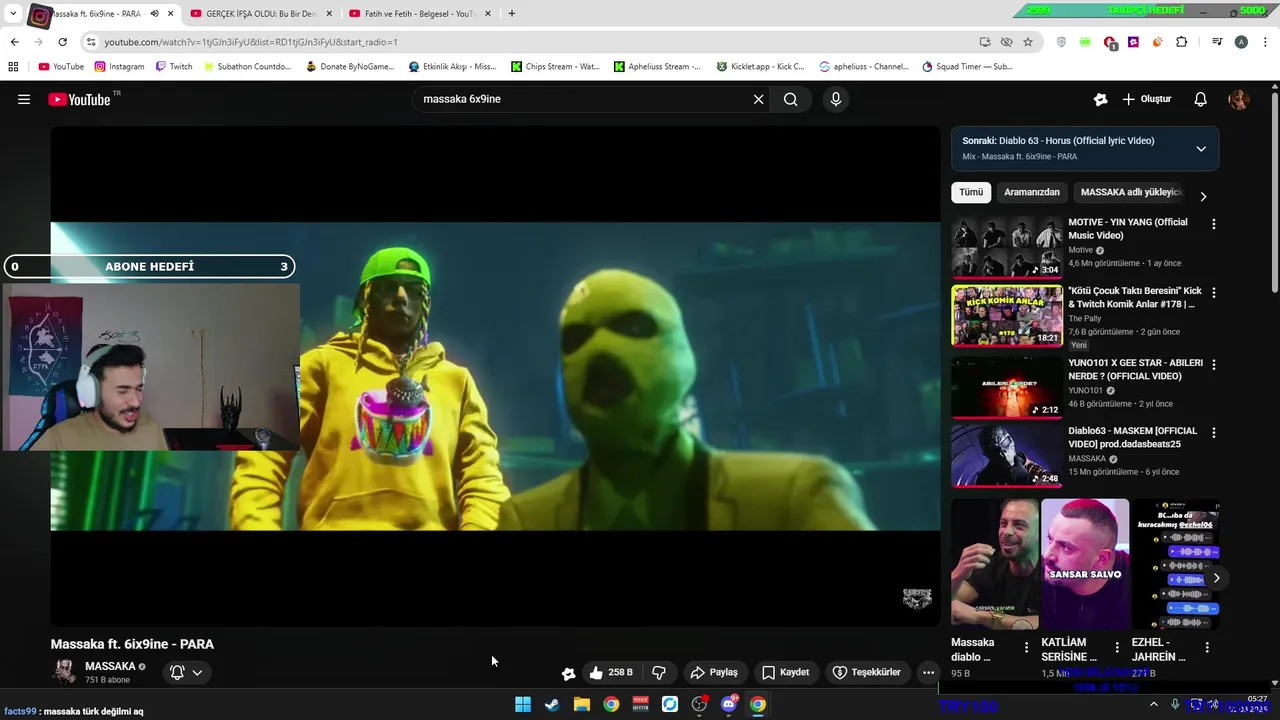Open Voicemeeter from the taskbar
This screenshot has height=720, width=1280.
coord(640,704)
